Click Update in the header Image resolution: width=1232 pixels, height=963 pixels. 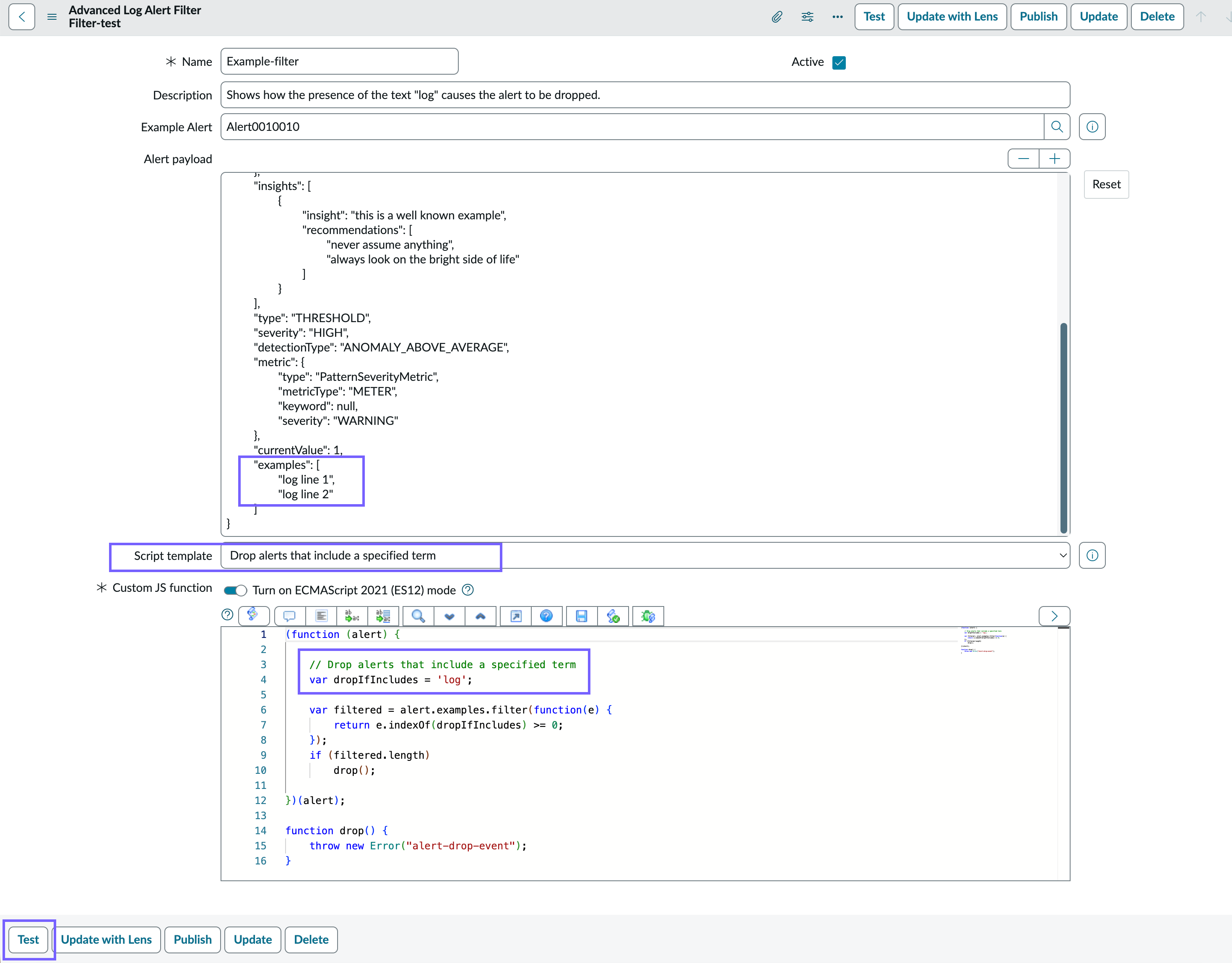click(1098, 17)
